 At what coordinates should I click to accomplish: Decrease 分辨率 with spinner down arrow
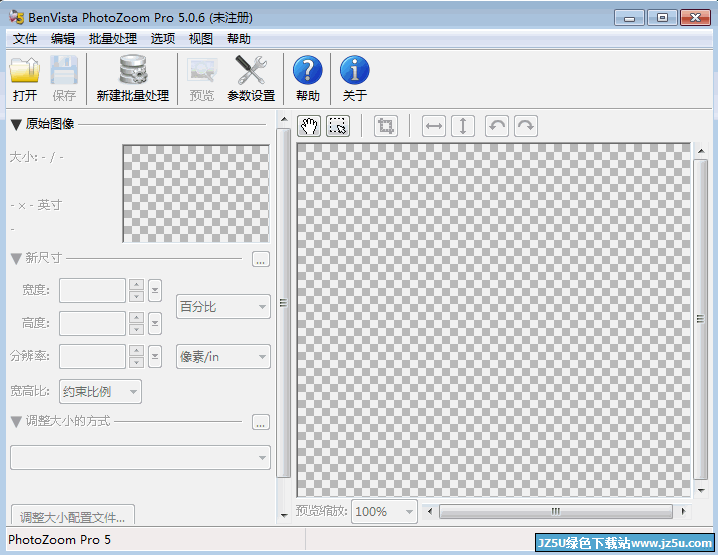(x=136, y=363)
